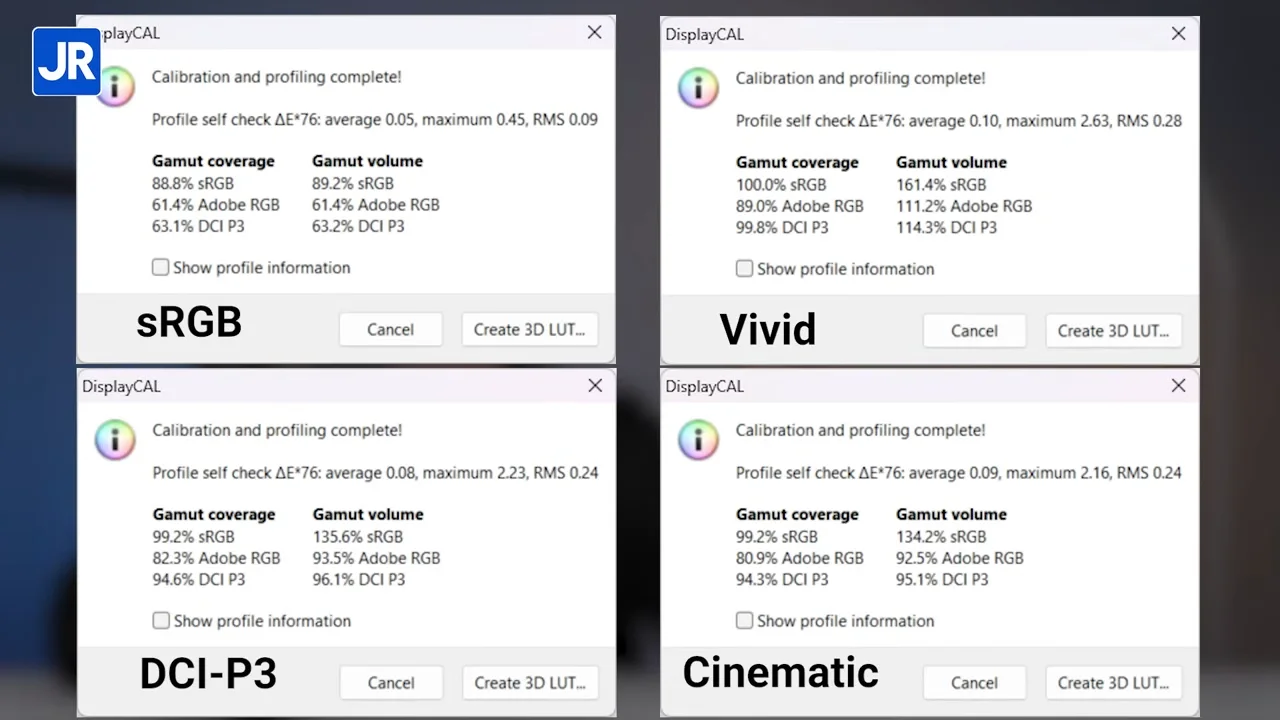Select Create 3D LUT in DCI-P3 dialog

pos(529,683)
